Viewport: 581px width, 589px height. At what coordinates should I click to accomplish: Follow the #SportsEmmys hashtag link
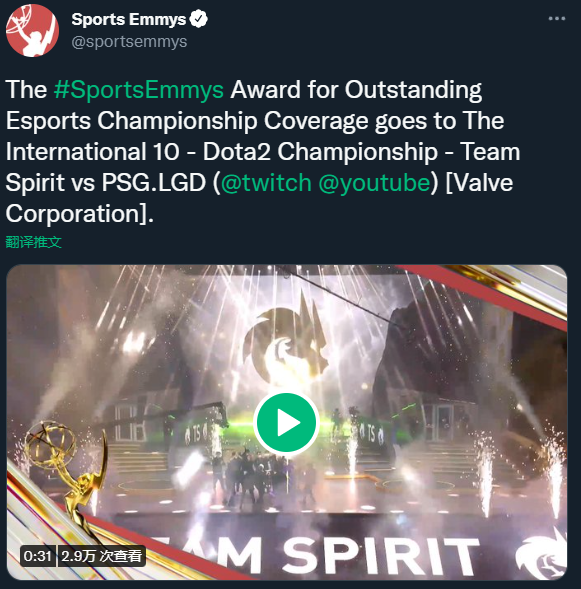(x=139, y=90)
